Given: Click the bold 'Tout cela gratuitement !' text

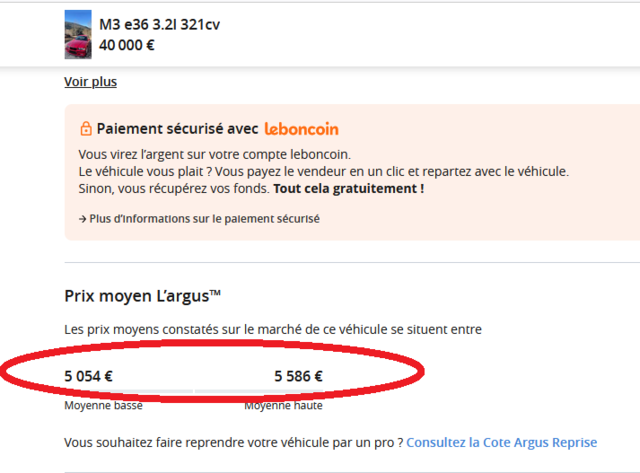Looking at the screenshot, I should coord(349,189).
